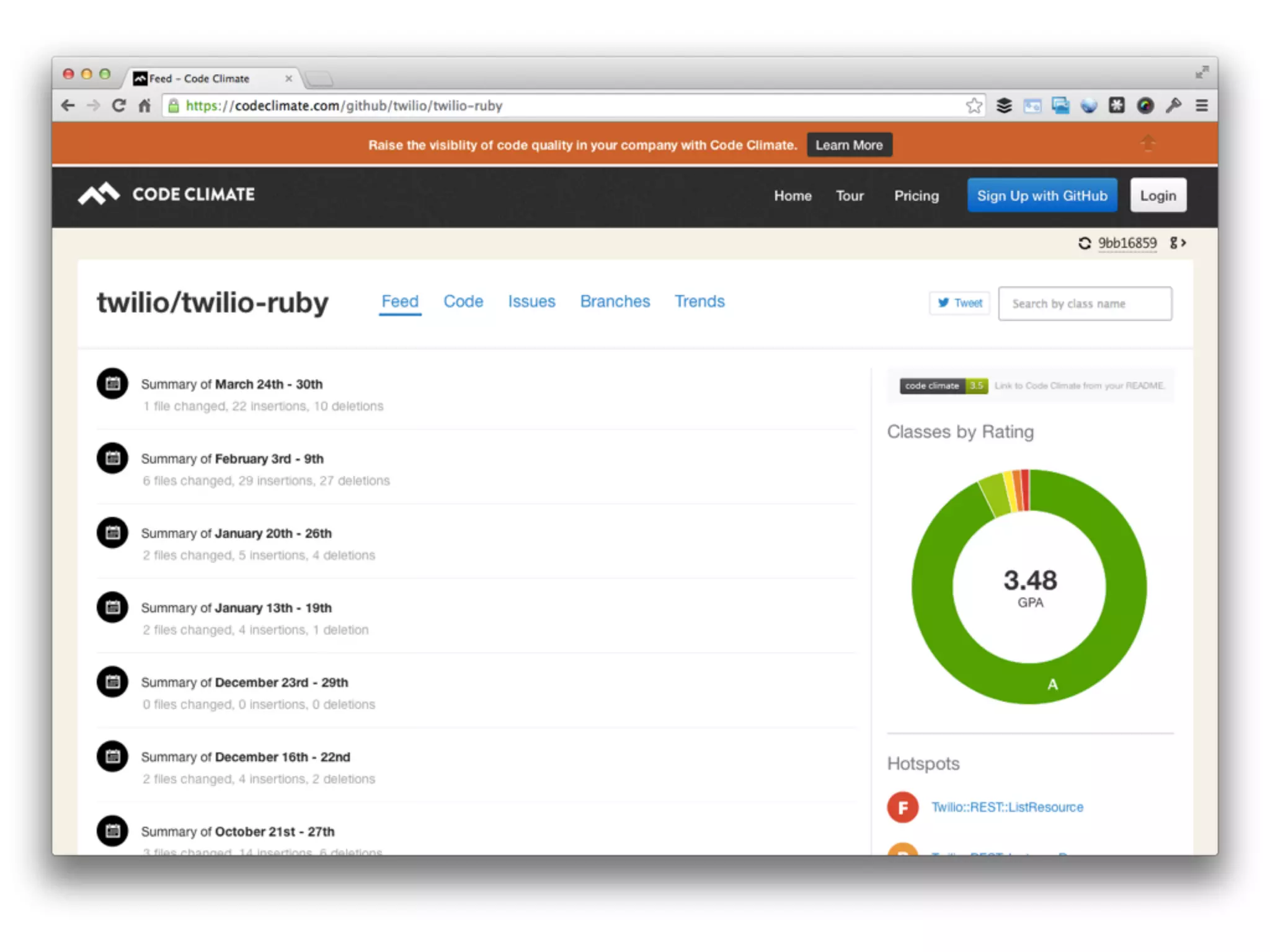Dismiss the orange banner with arrow
Screen dimensions: 1270x952
click(x=1148, y=144)
